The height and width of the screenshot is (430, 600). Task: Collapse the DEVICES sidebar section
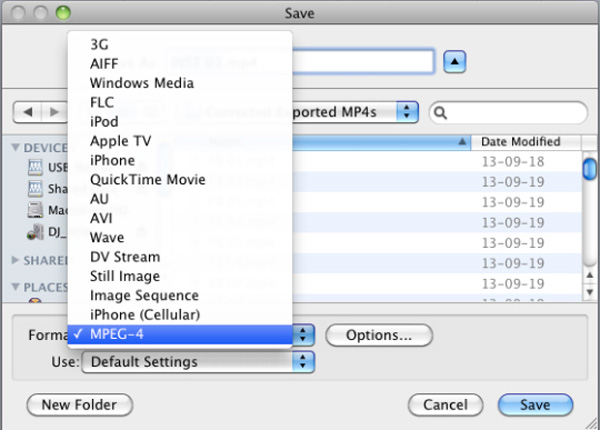16,148
